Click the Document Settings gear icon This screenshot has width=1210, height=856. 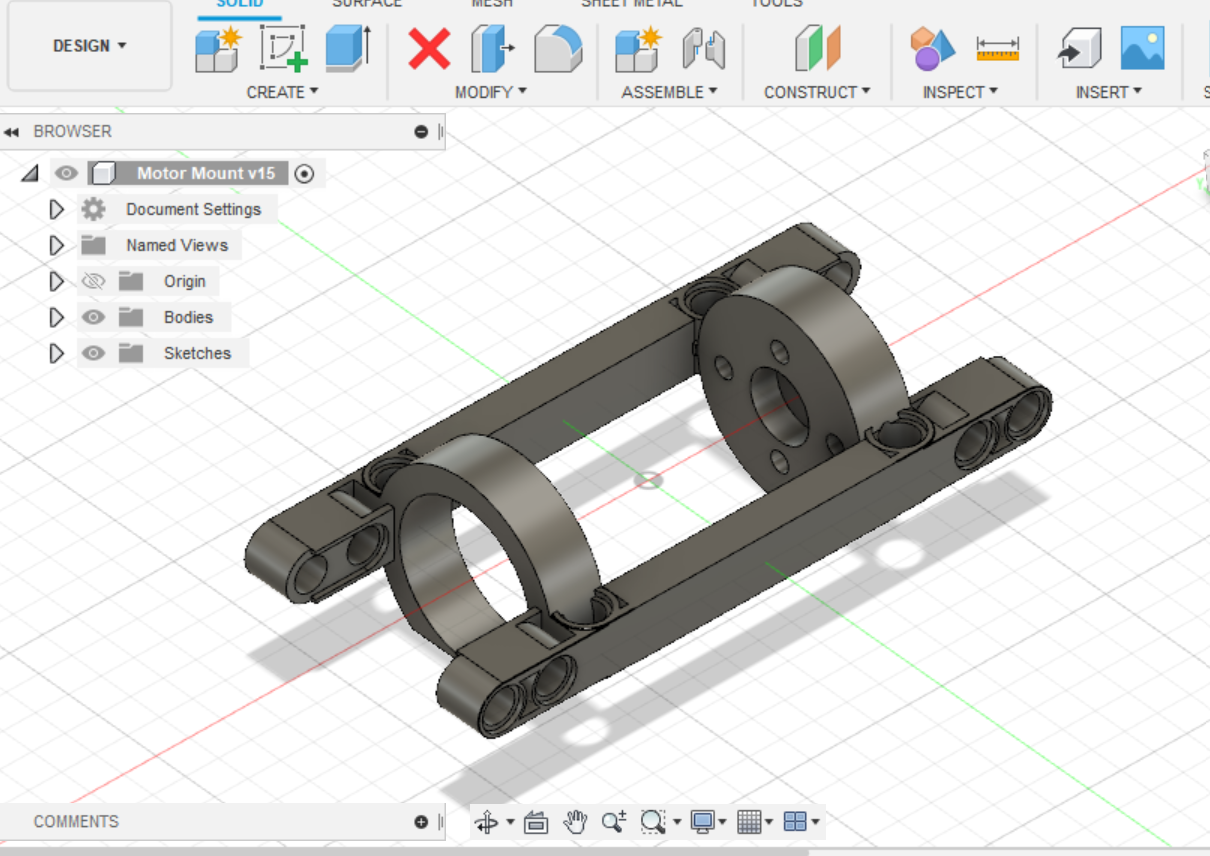[93, 209]
